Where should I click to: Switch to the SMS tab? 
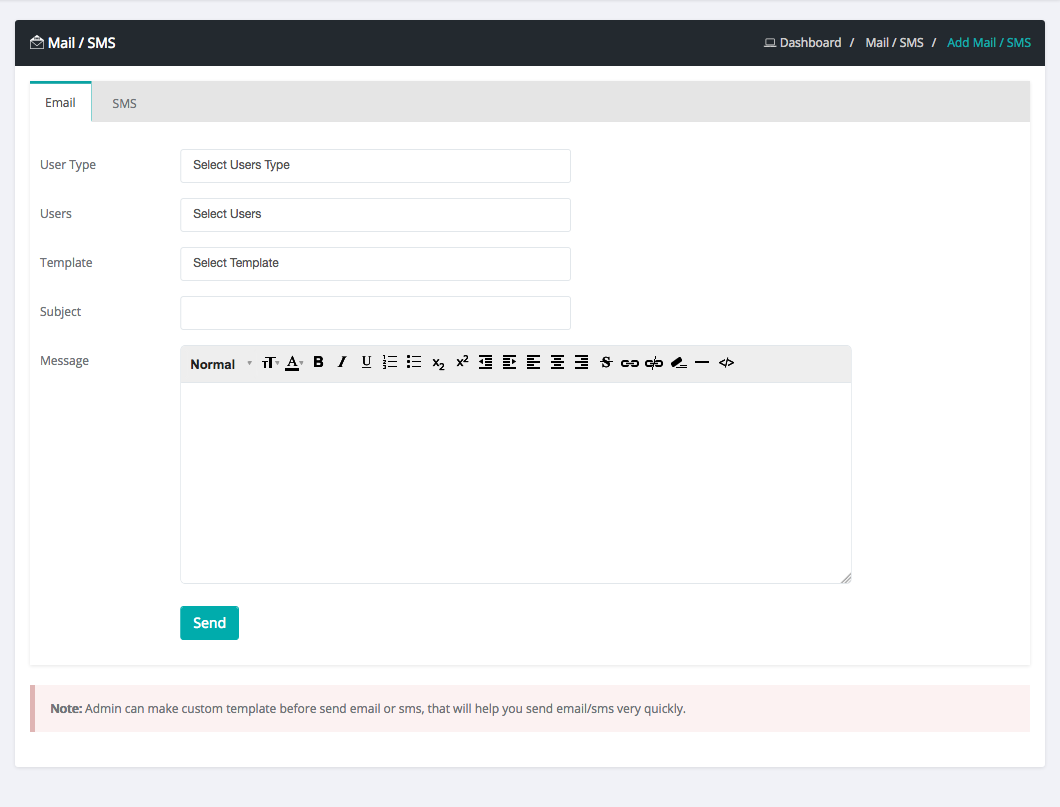(x=124, y=103)
